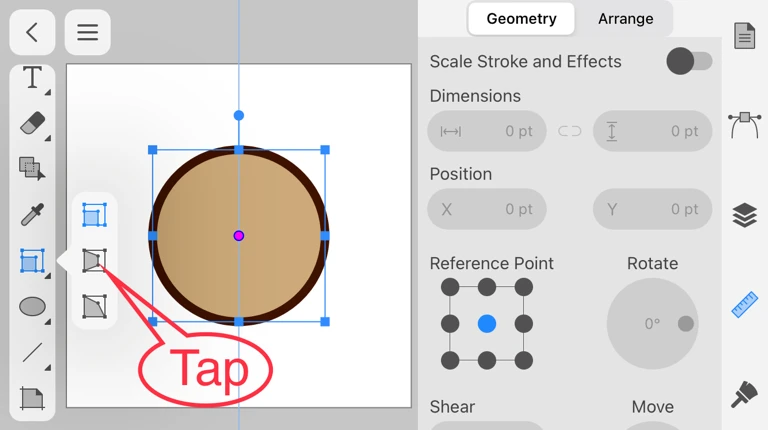Select the Text tool
The image size is (768, 430).
pyautogui.click(x=32, y=78)
